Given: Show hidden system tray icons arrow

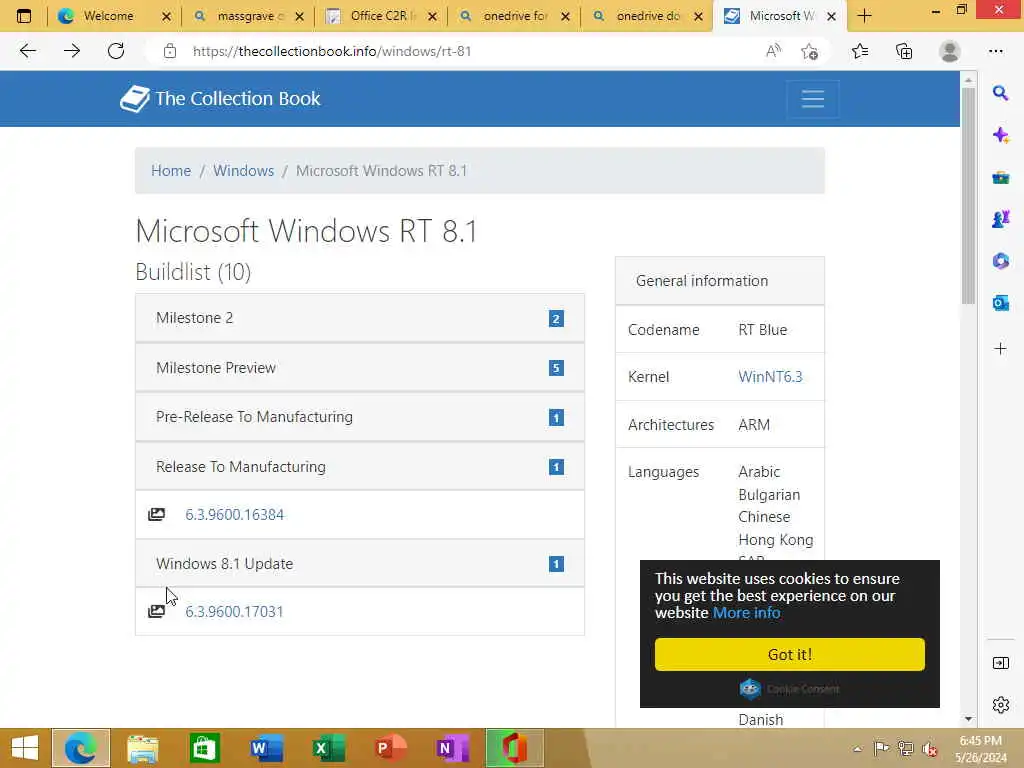Looking at the screenshot, I should point(857,749).
